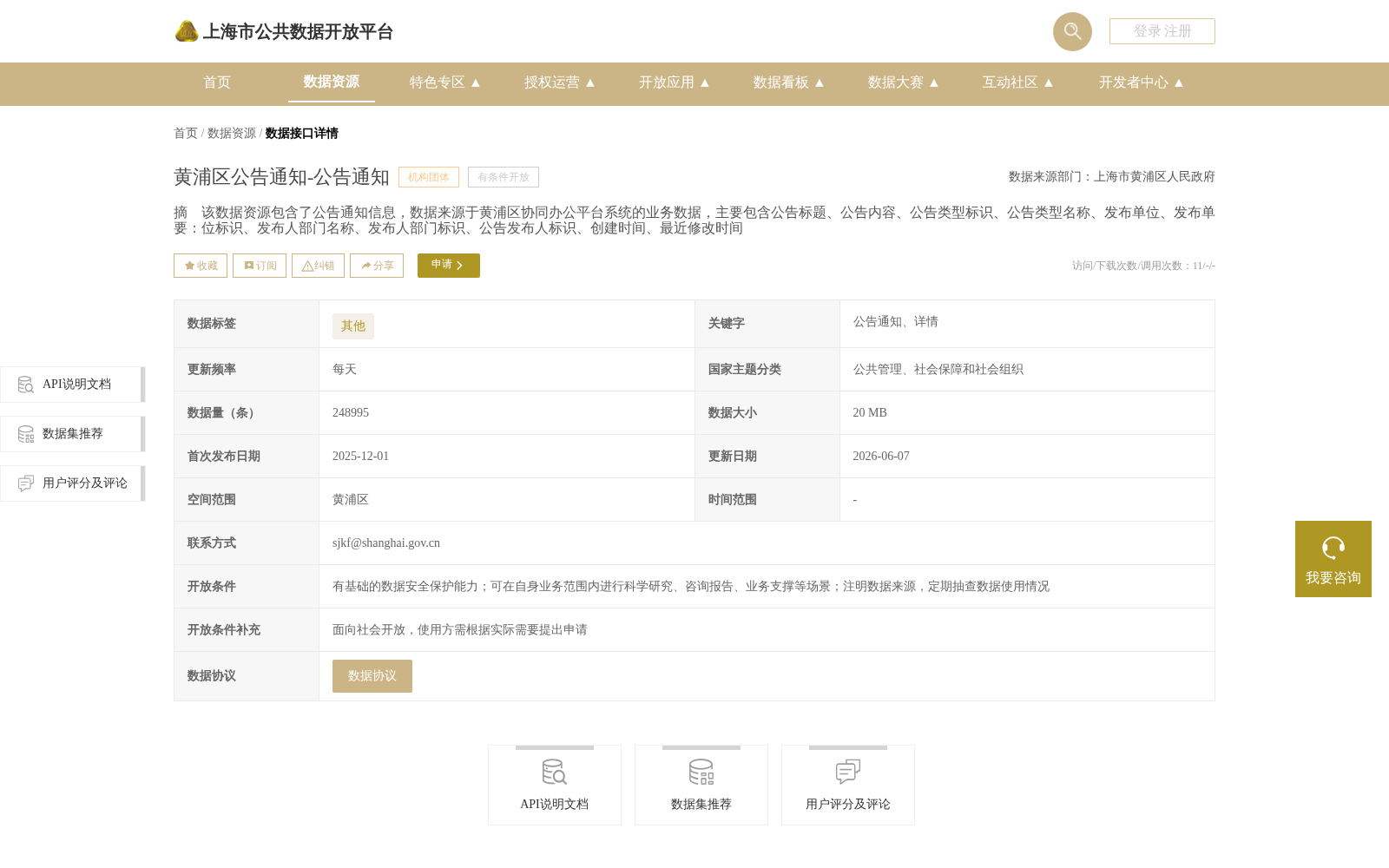Screen dimensions: 1389x868
Task: Click contact email sjkf@shanghai.gov.cn
Action: click(x=386, y=543)
